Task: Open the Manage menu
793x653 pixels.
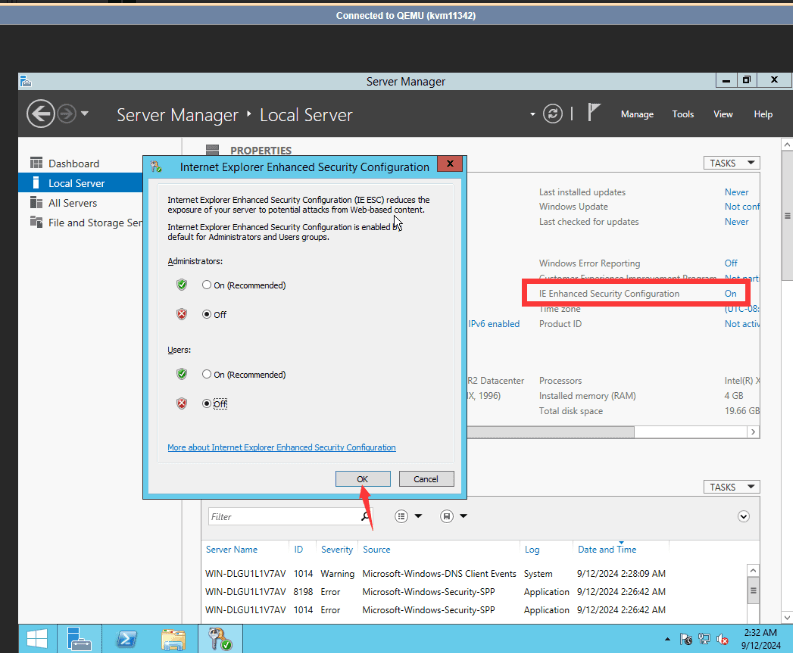Action: [637, 114]
